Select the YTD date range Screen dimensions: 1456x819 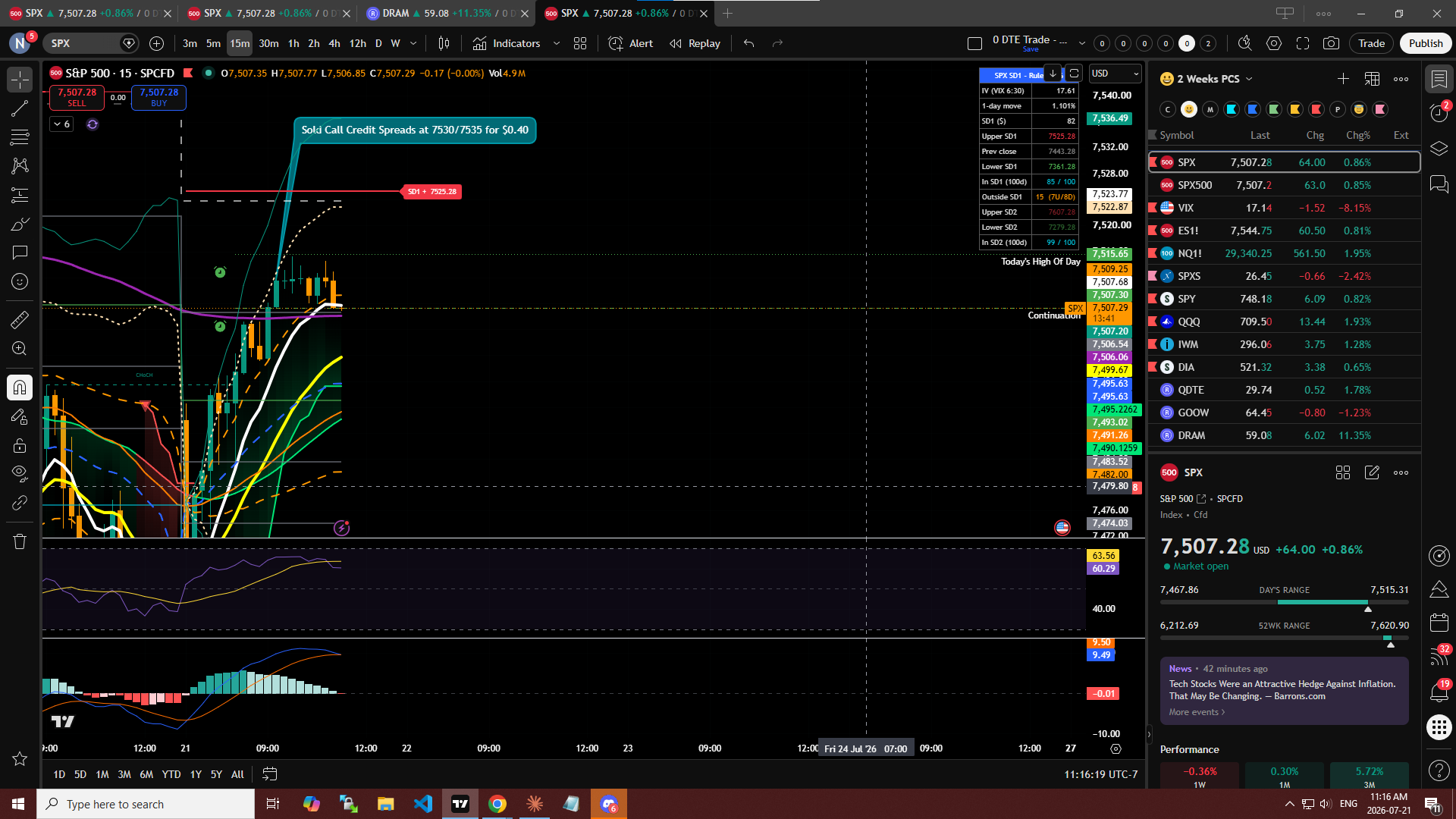pyautogui.click(x=171, y=774)
